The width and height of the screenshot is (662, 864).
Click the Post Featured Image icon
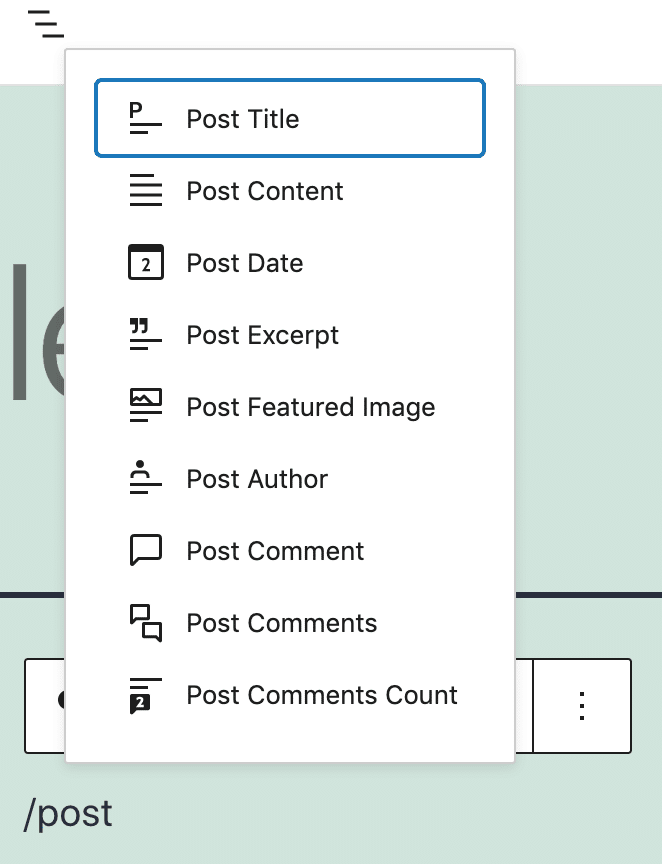coord(146,407)
